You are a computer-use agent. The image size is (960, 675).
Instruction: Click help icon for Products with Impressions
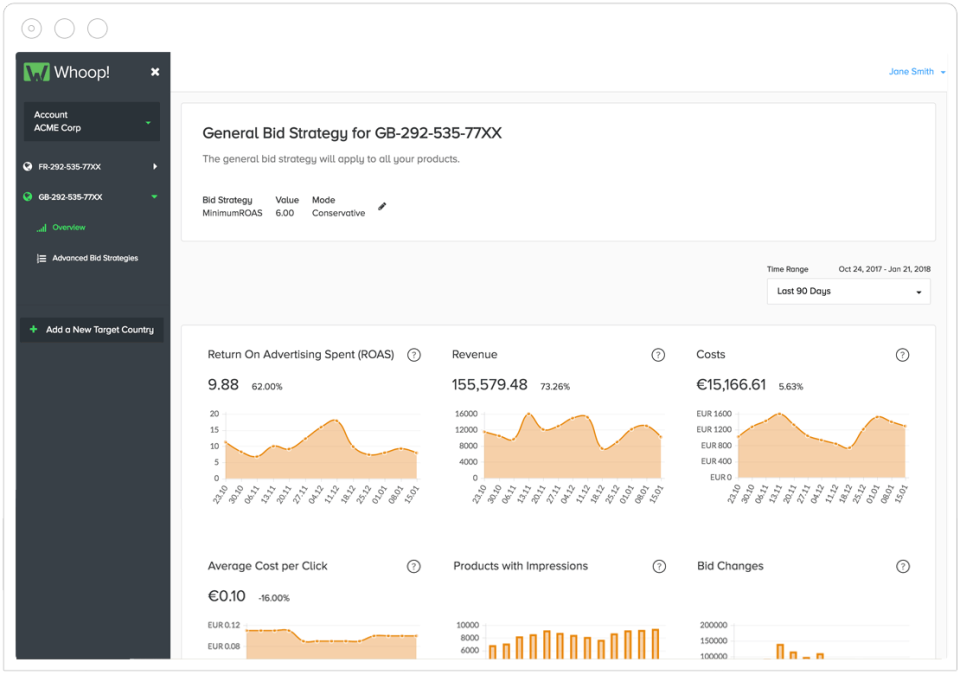[659, 567]
